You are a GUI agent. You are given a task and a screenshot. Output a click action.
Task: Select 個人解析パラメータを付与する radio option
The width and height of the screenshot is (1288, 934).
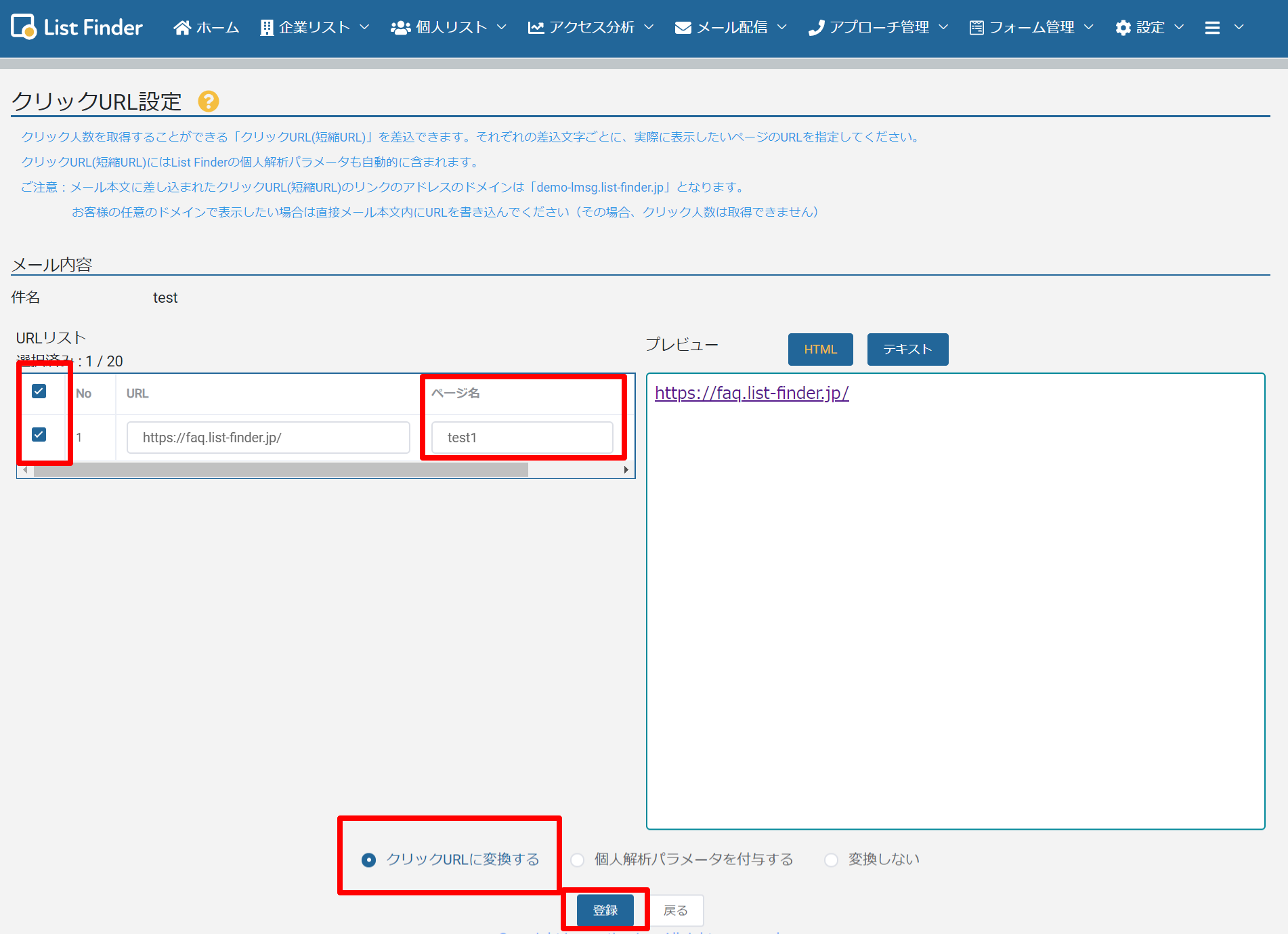pos(577,860)
